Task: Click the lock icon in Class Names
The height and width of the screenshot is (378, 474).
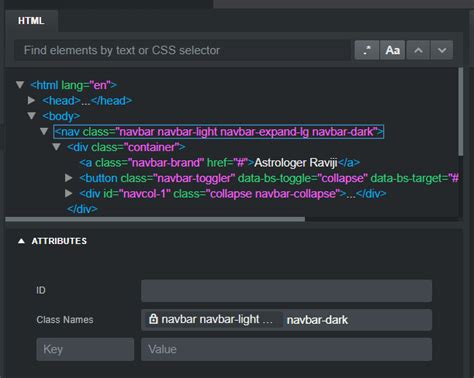Action: [153, 319]
